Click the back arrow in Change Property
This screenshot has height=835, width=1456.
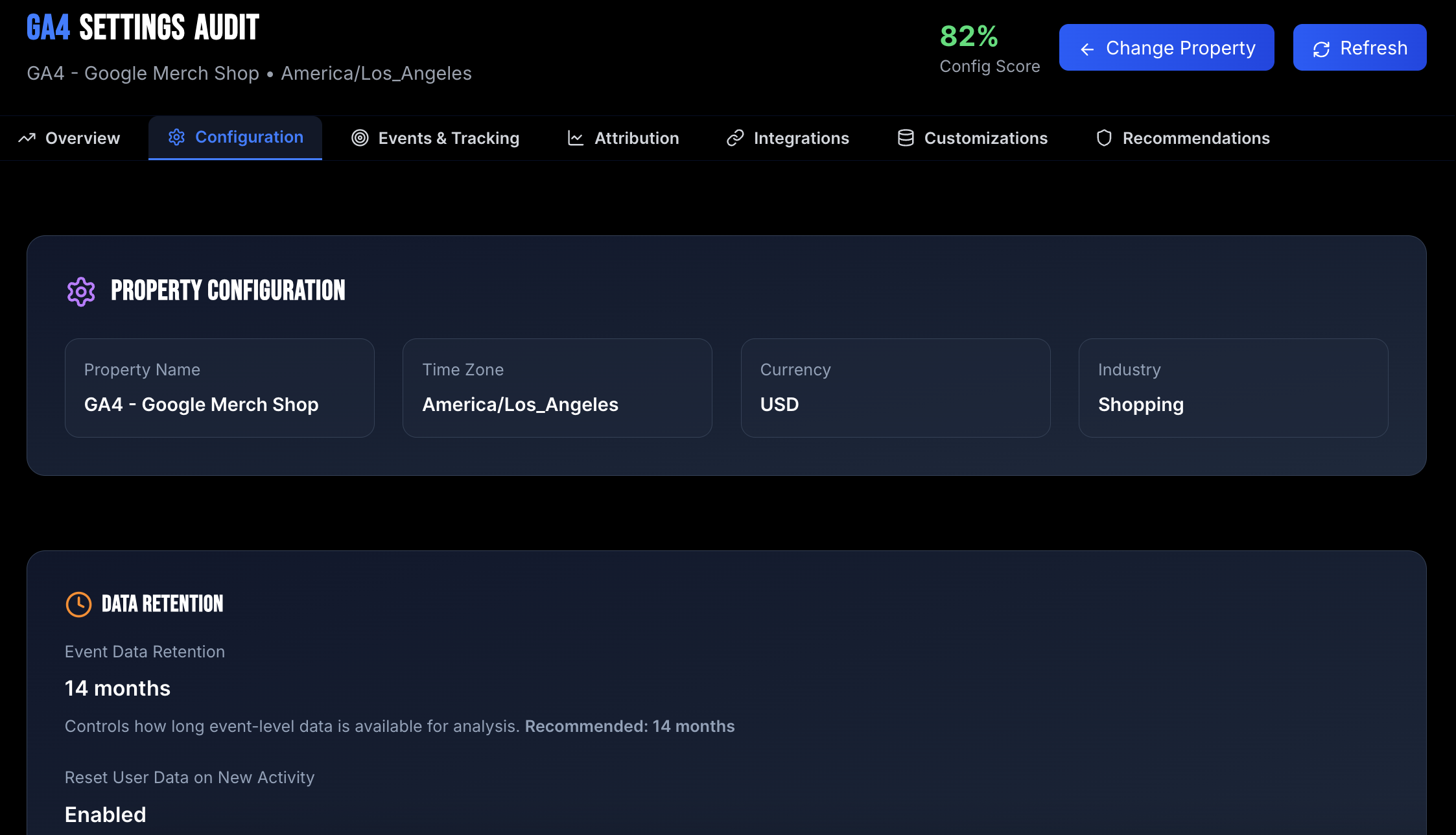point(1087,49)
